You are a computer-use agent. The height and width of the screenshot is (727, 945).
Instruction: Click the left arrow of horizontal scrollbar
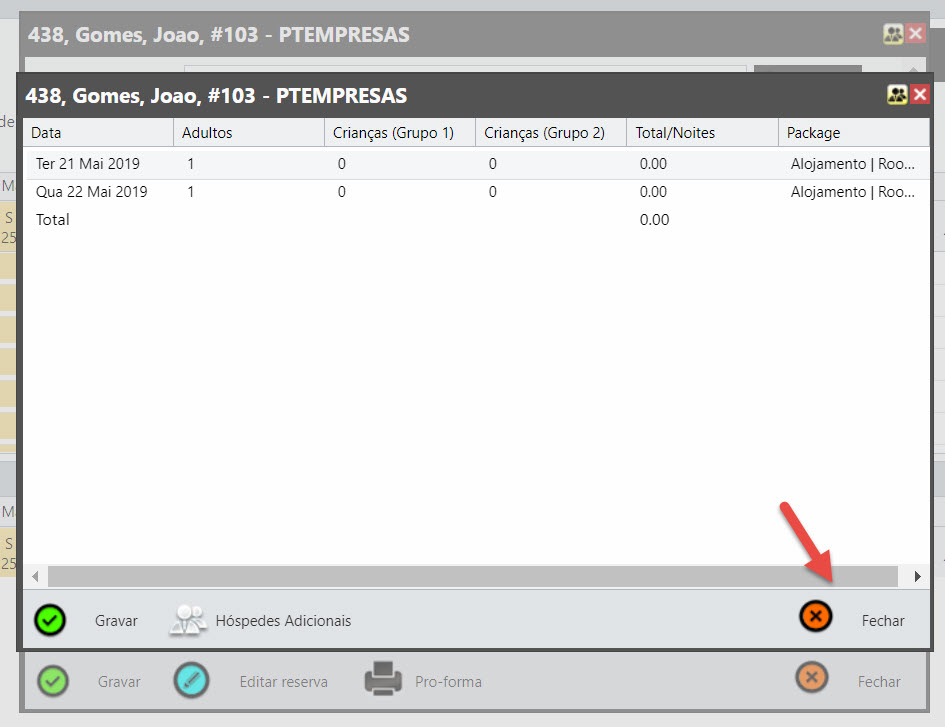(x=35, y=577)
